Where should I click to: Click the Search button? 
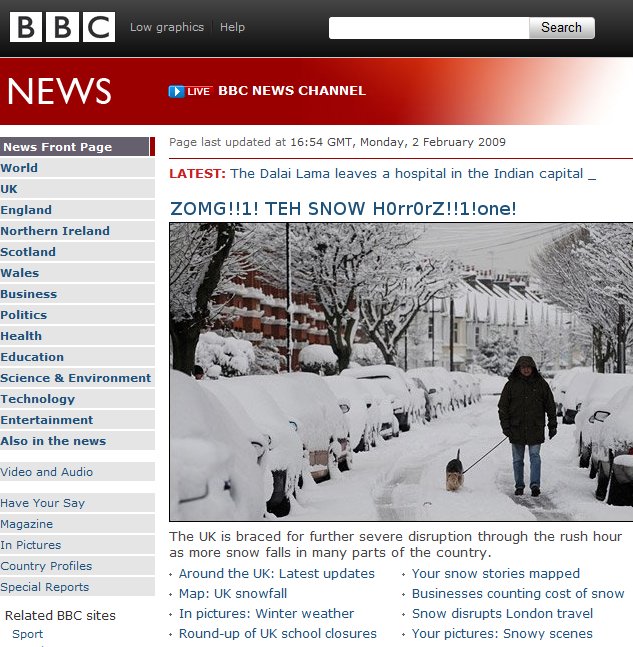pos(562,28)
